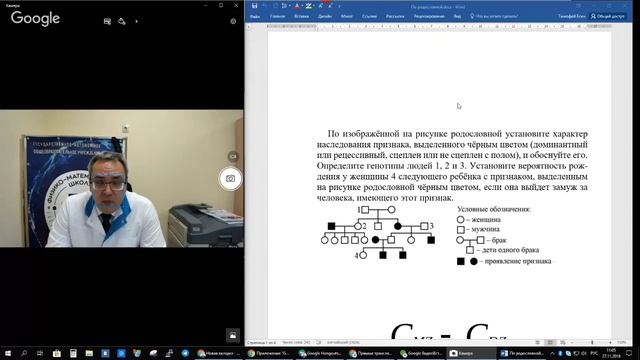The height and width of the screenshot is (360, 640).
Task: Click the Word zoom slider
Action: click(x=592, y=342)
